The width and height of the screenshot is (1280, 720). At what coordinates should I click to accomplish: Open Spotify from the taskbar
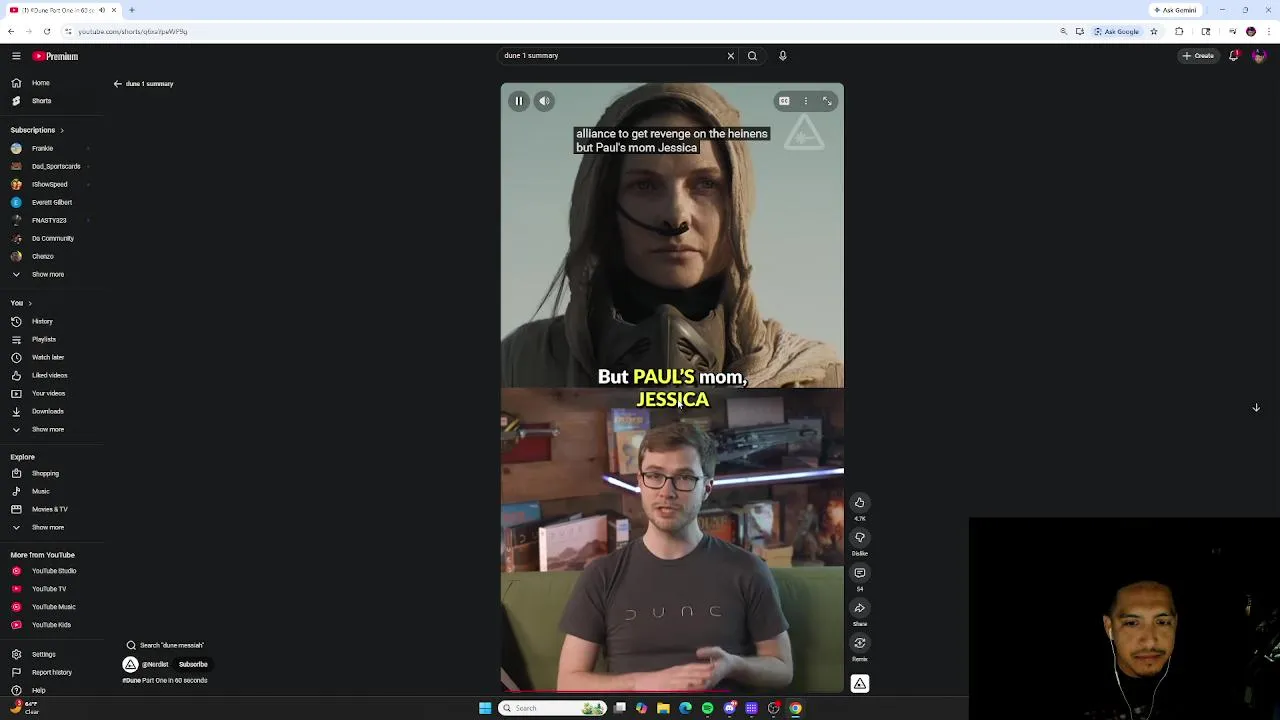(707, 708)
